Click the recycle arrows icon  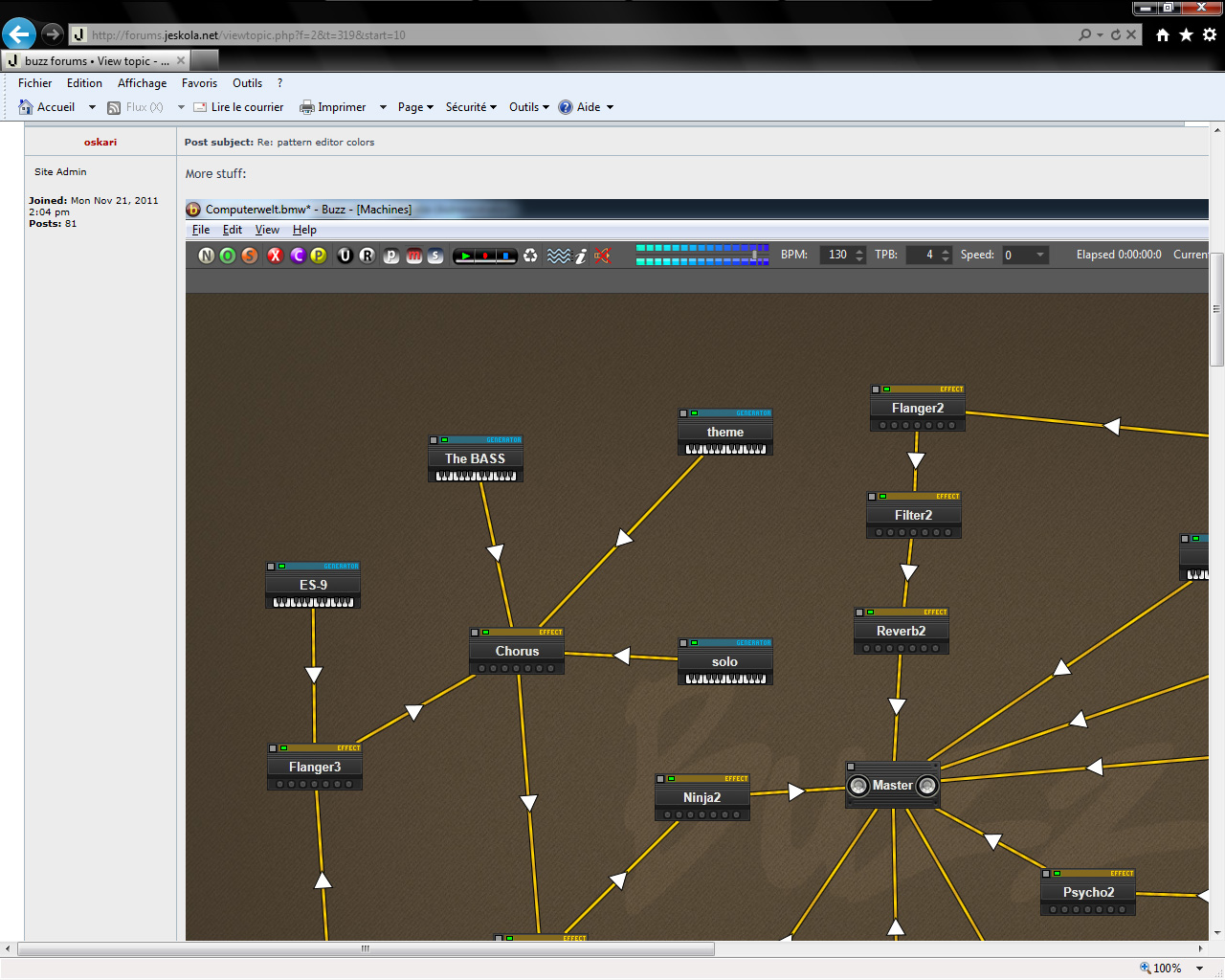click(x=530, y=256)
